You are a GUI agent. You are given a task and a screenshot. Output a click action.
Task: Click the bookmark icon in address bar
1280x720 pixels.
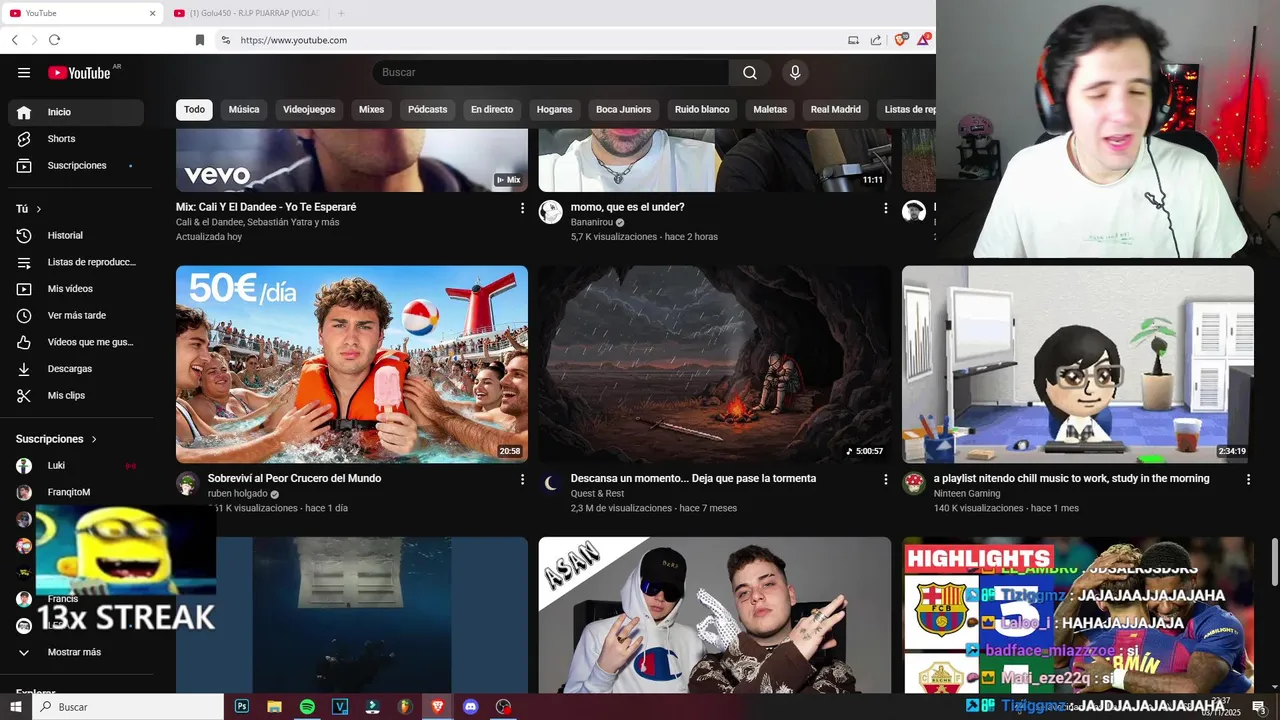pos(200,40)
